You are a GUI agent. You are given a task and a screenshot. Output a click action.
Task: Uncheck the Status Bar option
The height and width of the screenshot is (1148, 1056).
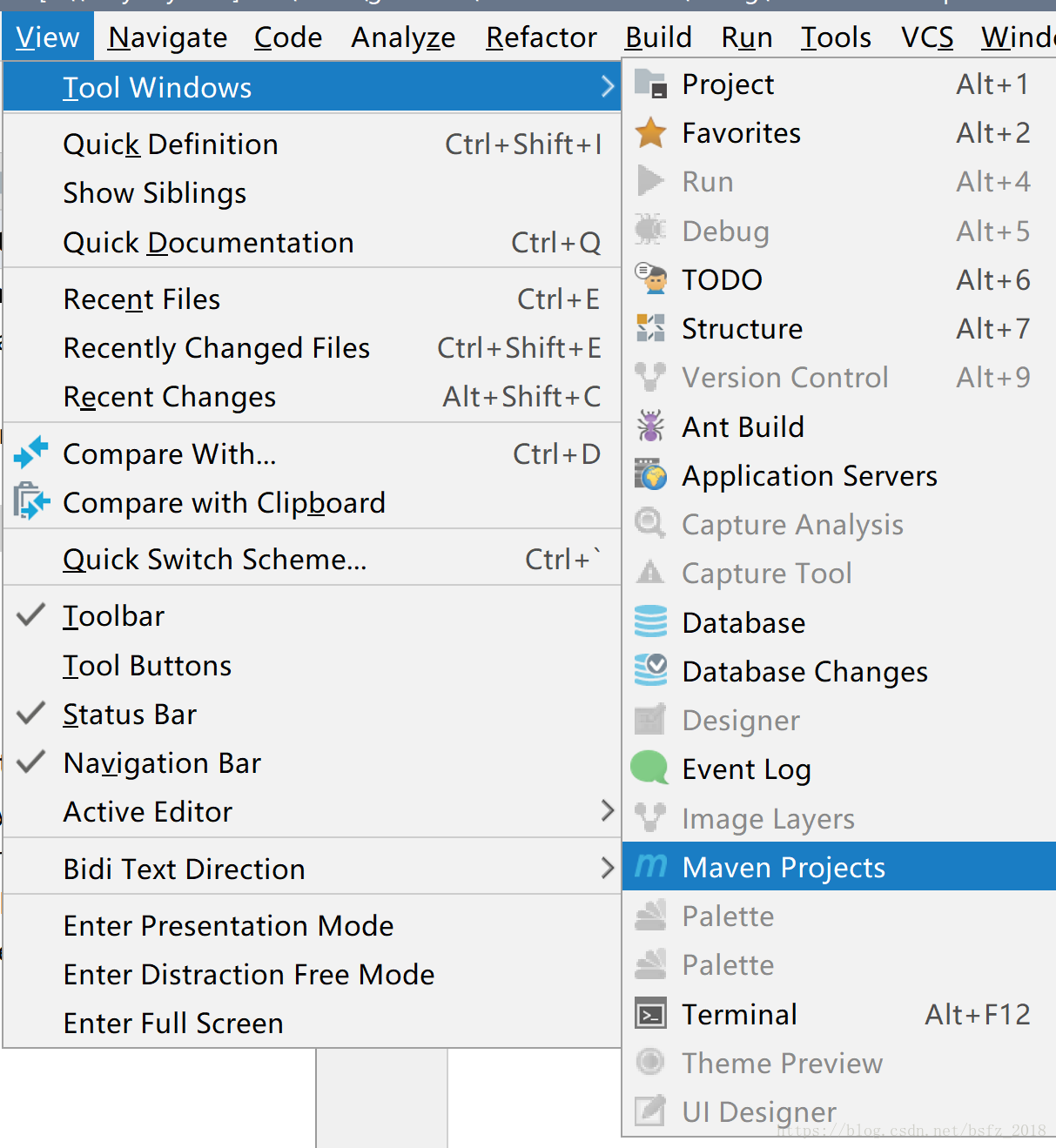[31, 714]
